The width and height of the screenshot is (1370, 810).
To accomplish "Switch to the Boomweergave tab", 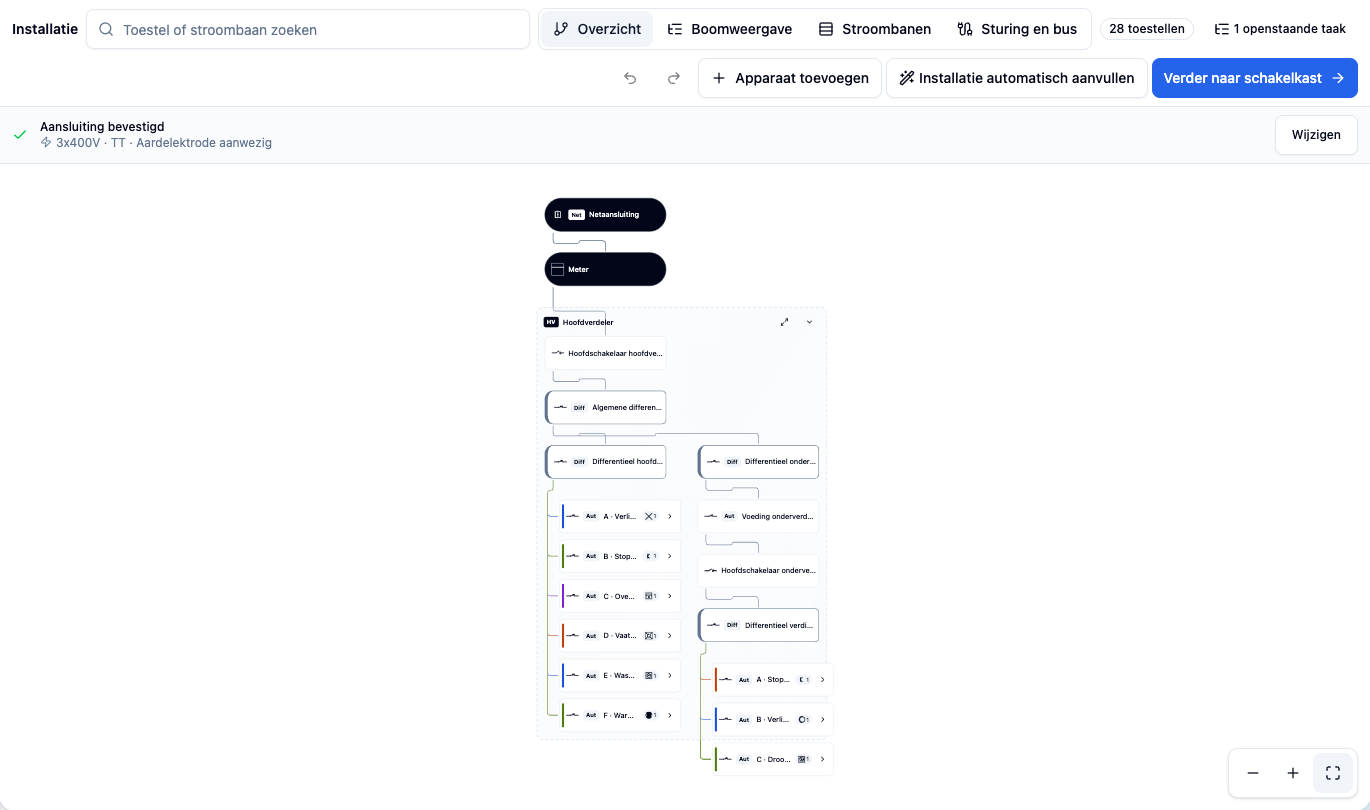I will click(x=730, y=29).
